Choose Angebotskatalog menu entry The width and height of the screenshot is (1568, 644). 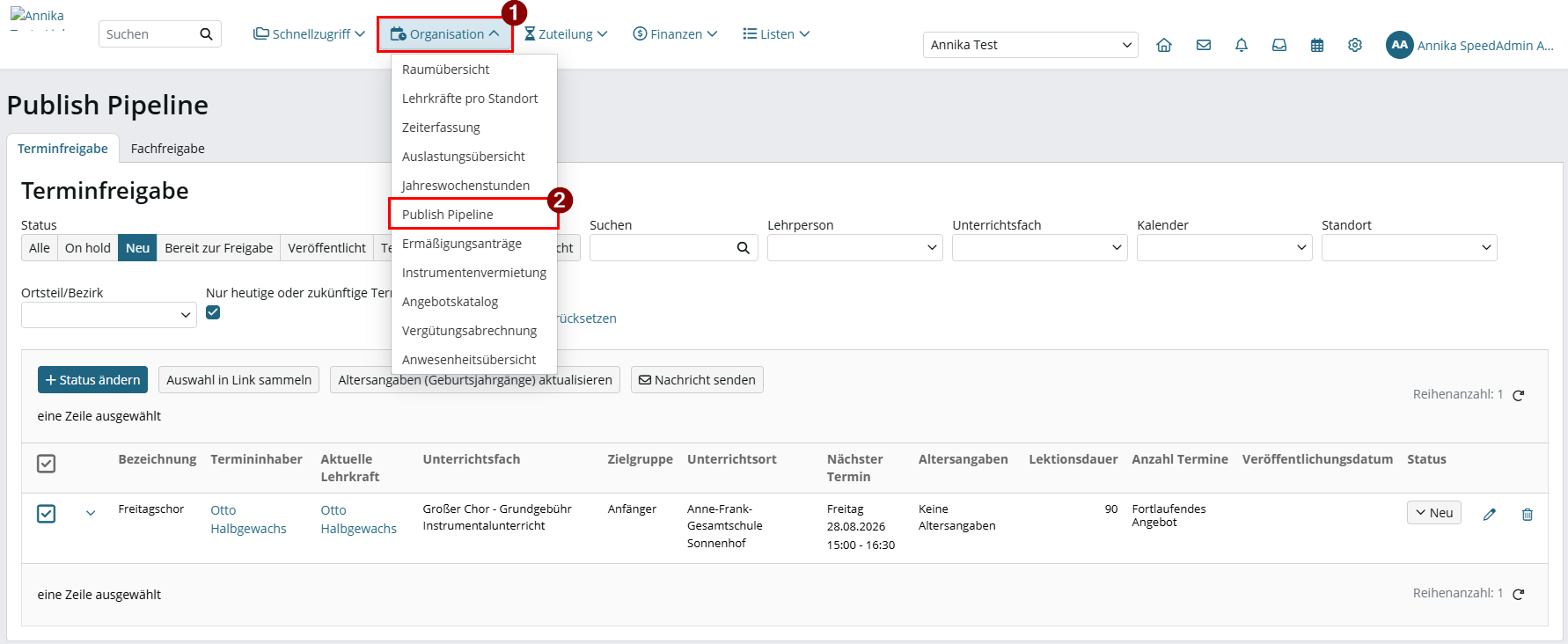click(474, 302)
